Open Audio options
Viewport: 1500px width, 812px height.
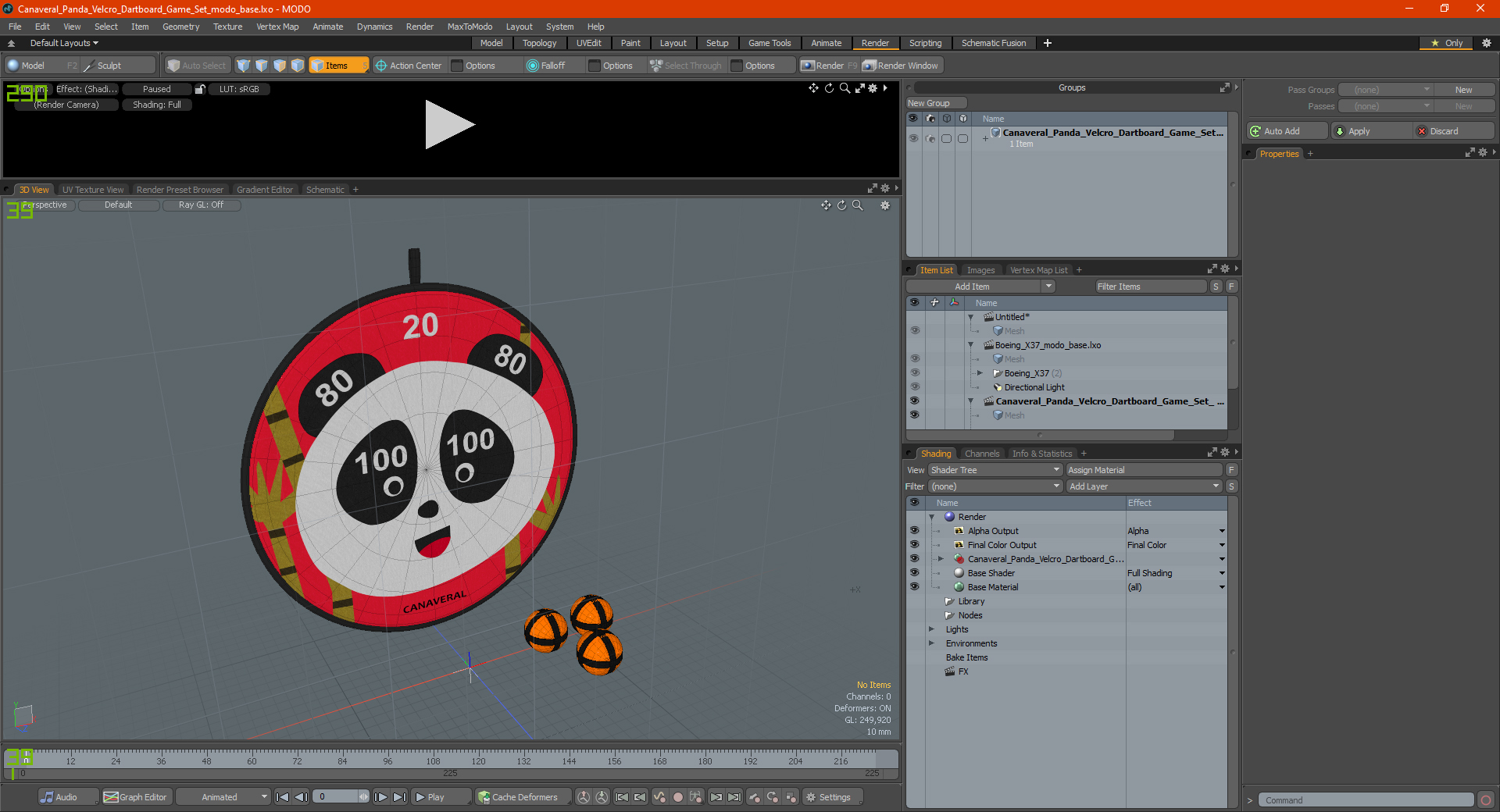coord(68,797)
